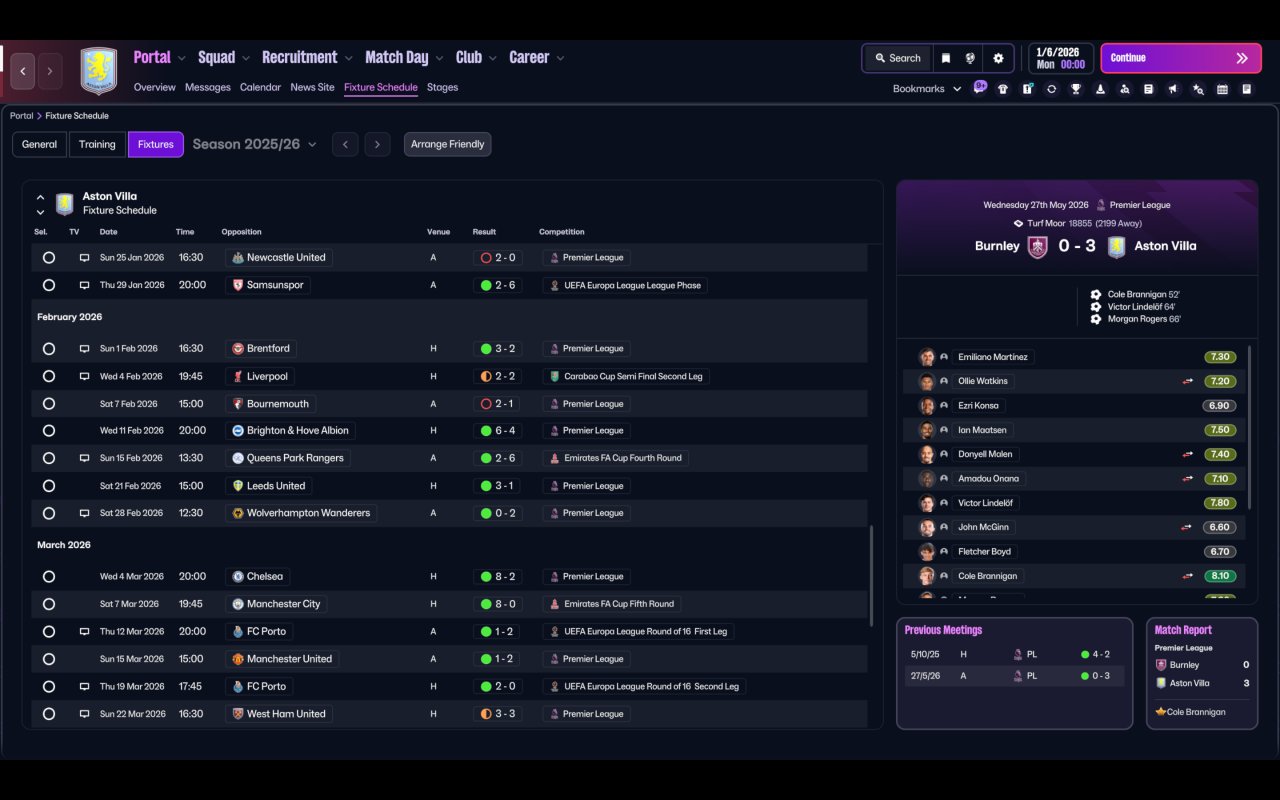Click the substitution arrow icon beside John McGinn
This screenshot has height=800, width=1280.
[1187, 527]
